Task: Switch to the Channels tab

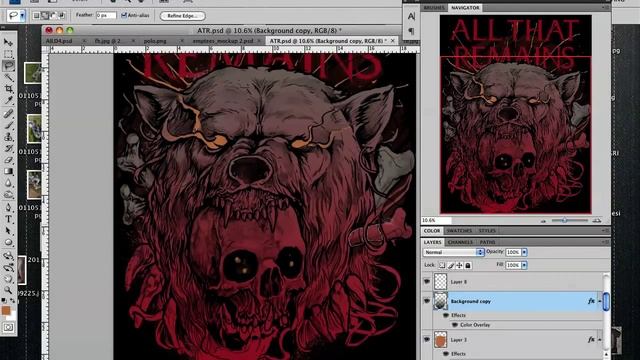Action: (x=460, y=242)
